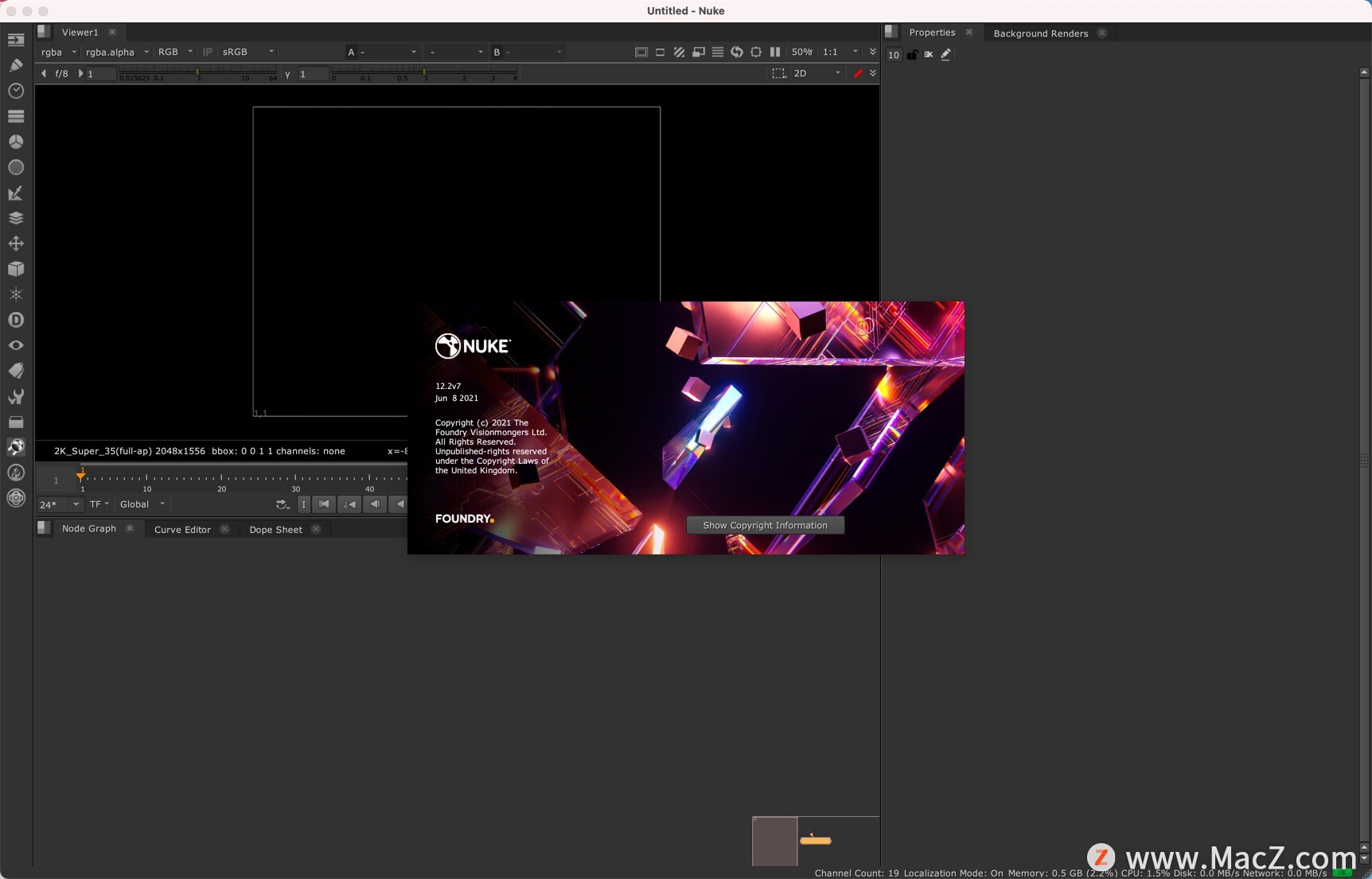Open the 2D view mode dropdown

pyautogui.click(x=817, y=73)
